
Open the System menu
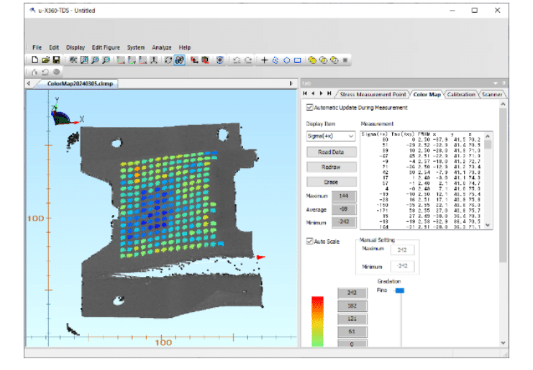coord(136,47)
